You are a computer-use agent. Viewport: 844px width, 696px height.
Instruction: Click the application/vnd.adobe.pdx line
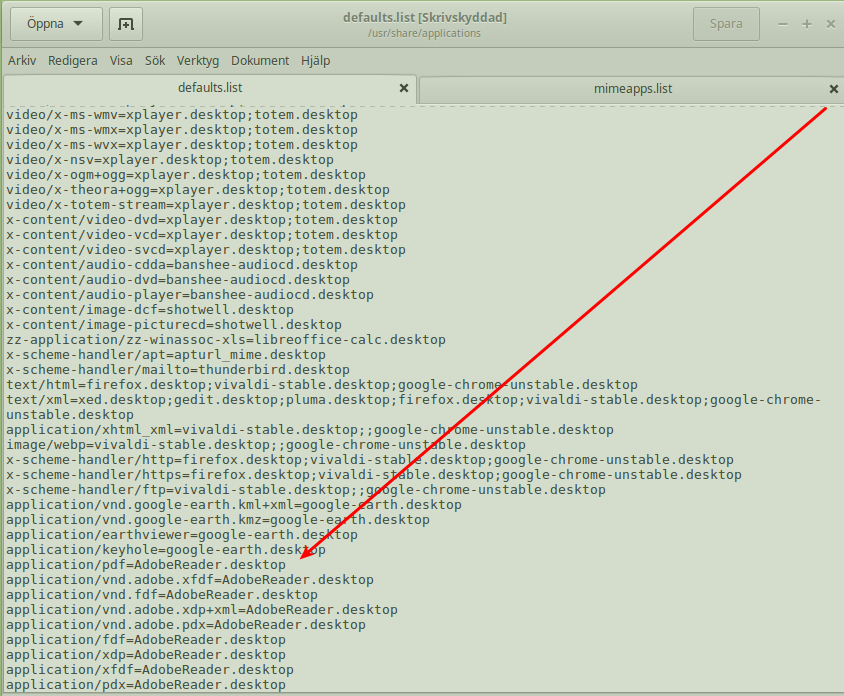(x=186, y=626)
